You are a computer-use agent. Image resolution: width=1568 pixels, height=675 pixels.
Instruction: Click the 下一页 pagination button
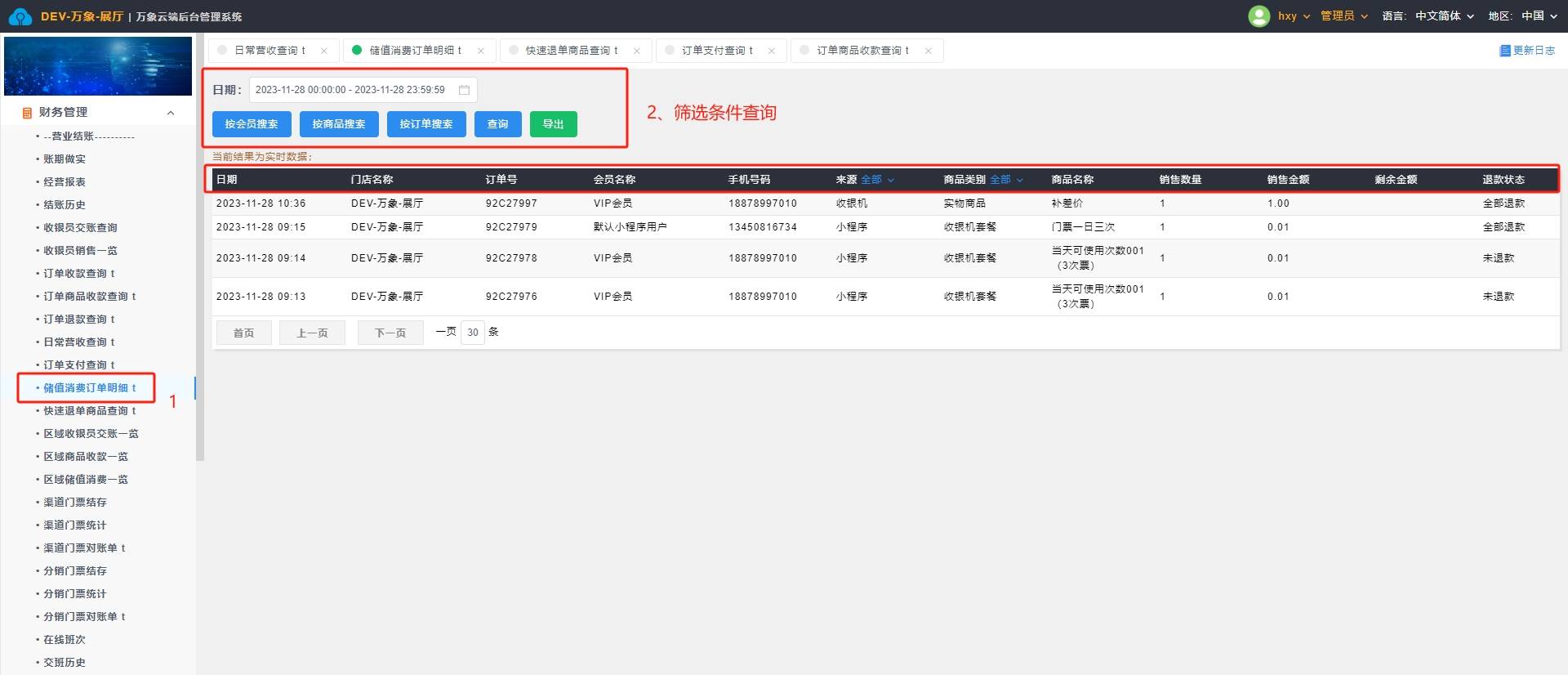click(x=390, y=333)
